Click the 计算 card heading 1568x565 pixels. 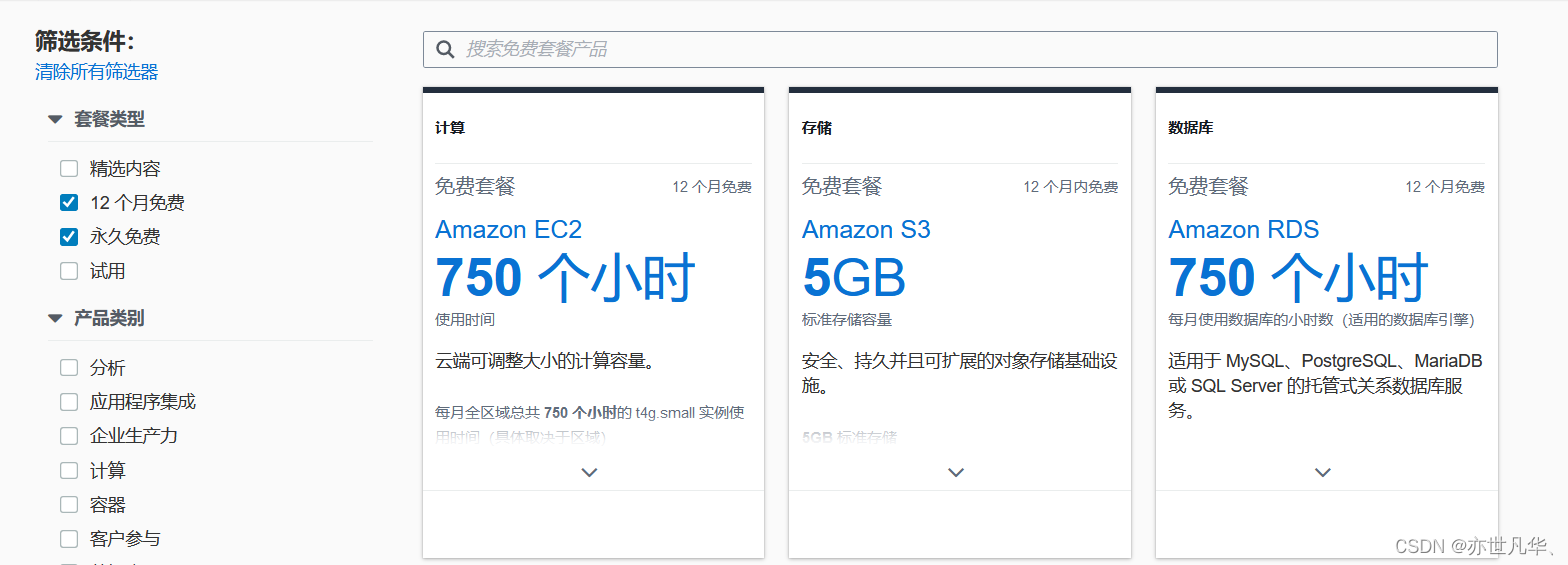click(x=450, y=128)
